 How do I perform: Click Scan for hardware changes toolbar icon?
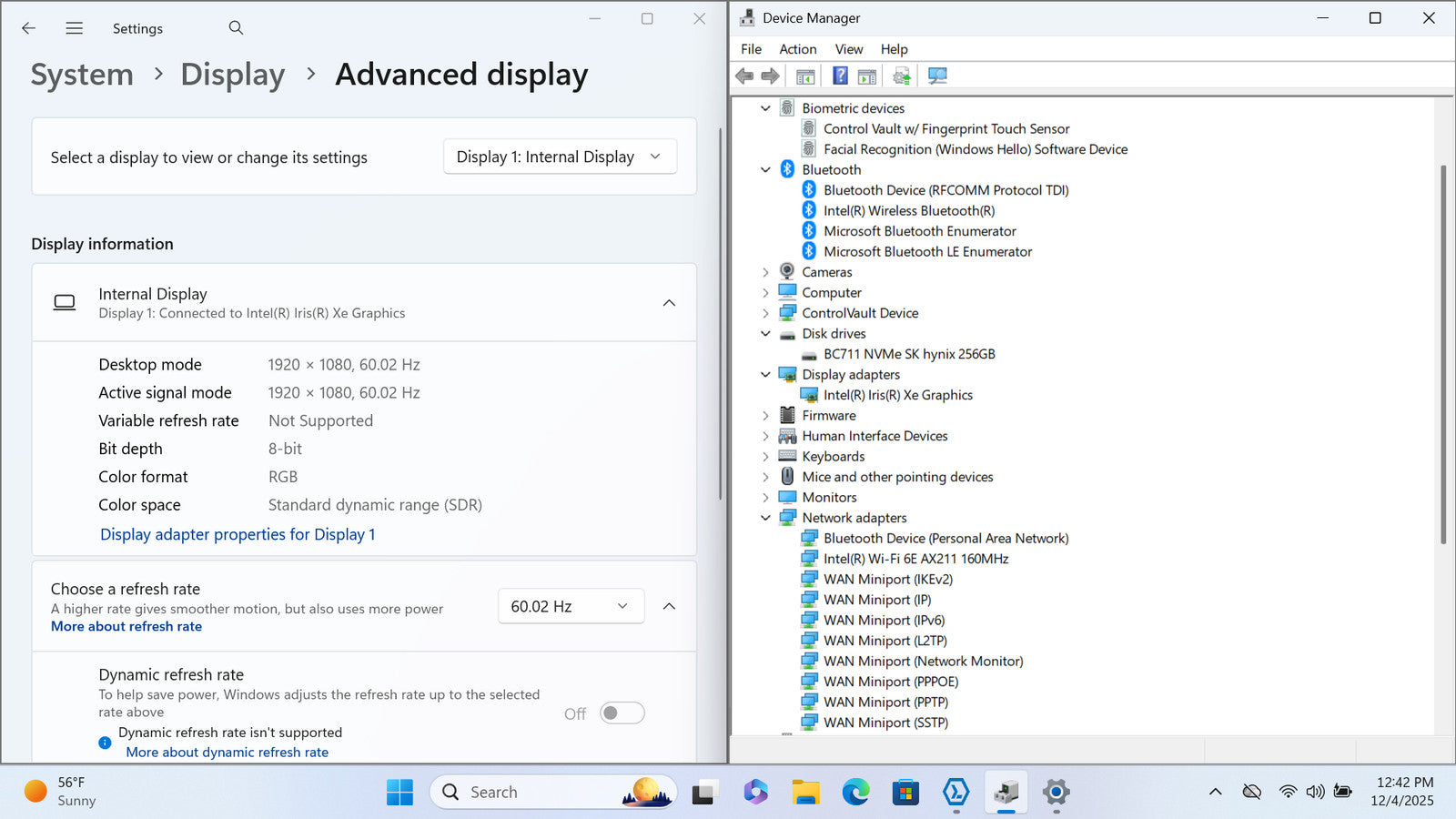pyautogui.click(x=937, y=76)
